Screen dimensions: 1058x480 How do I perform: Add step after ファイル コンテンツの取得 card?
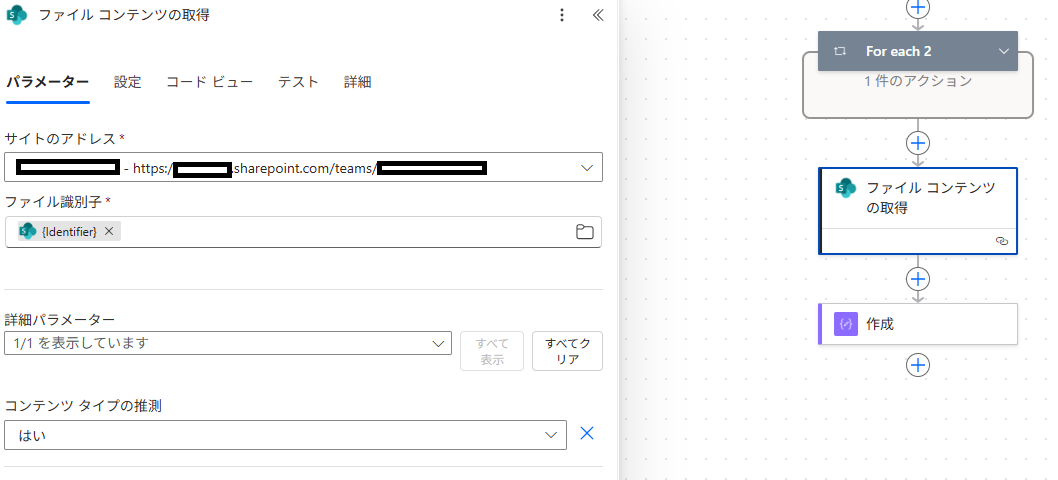coord(918,279)
